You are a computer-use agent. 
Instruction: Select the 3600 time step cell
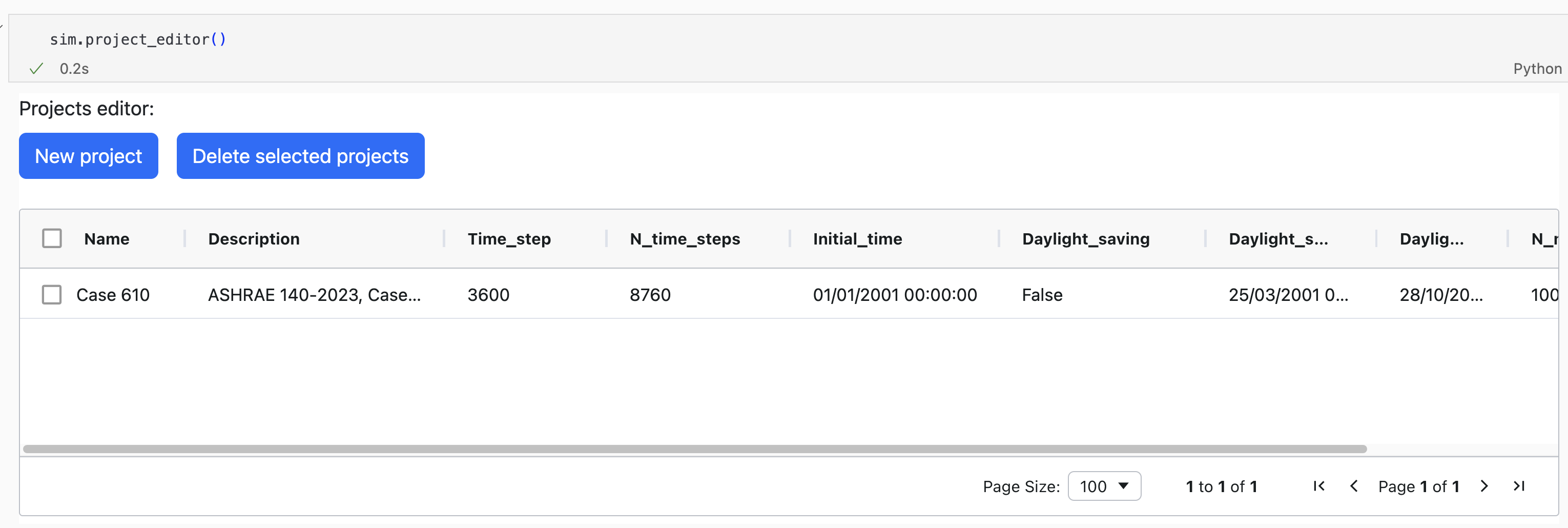[488, 295]
